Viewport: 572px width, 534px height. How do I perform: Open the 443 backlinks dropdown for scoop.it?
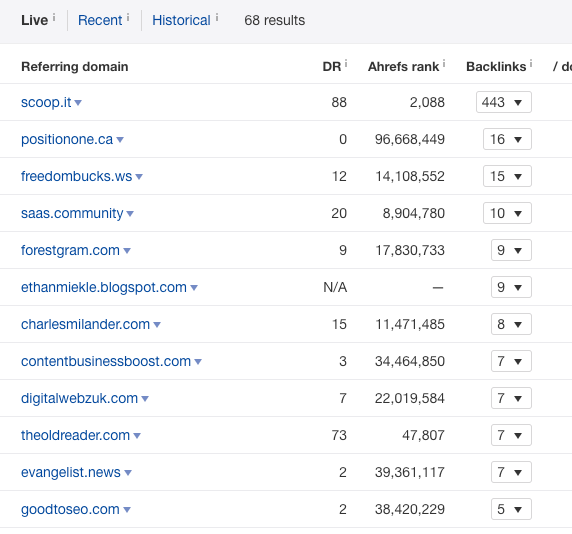tap(504, 102)
